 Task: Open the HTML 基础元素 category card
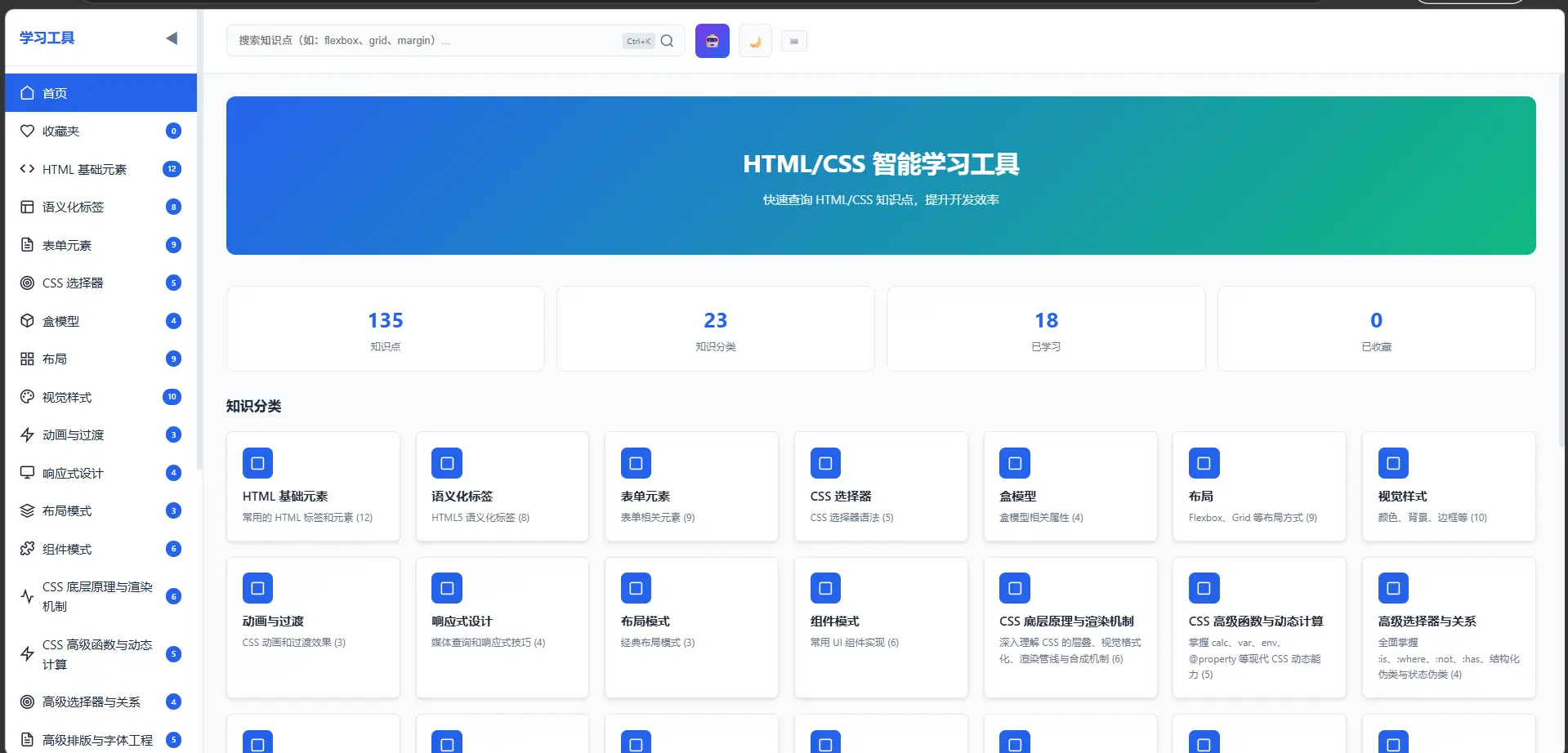pos(313,486)
